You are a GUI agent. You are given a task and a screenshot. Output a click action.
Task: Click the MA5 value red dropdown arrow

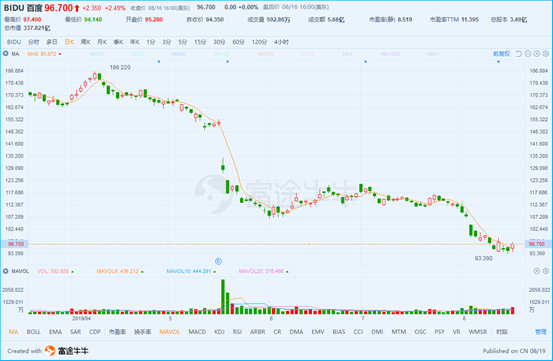coord(60,54)
